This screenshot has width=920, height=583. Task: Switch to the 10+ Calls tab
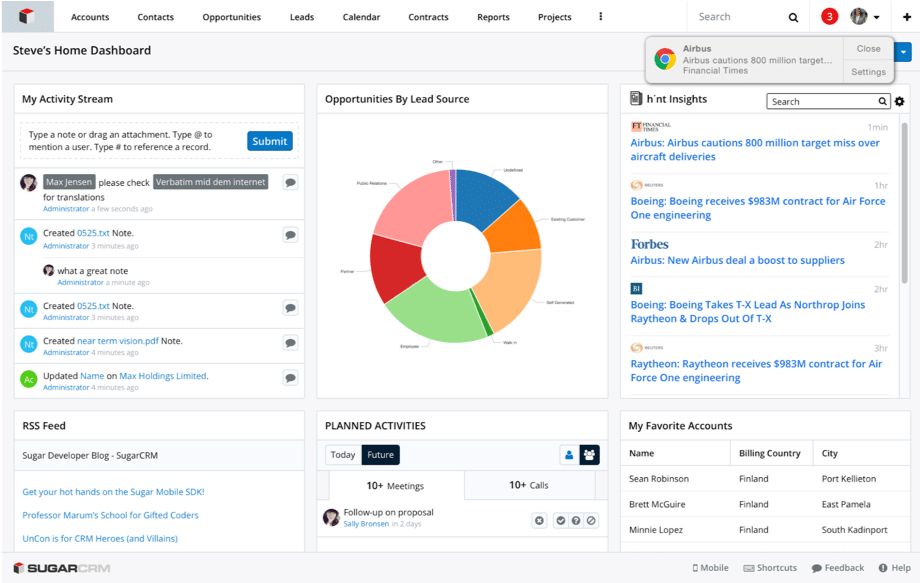pyautogui.click(x=529, y=485)
